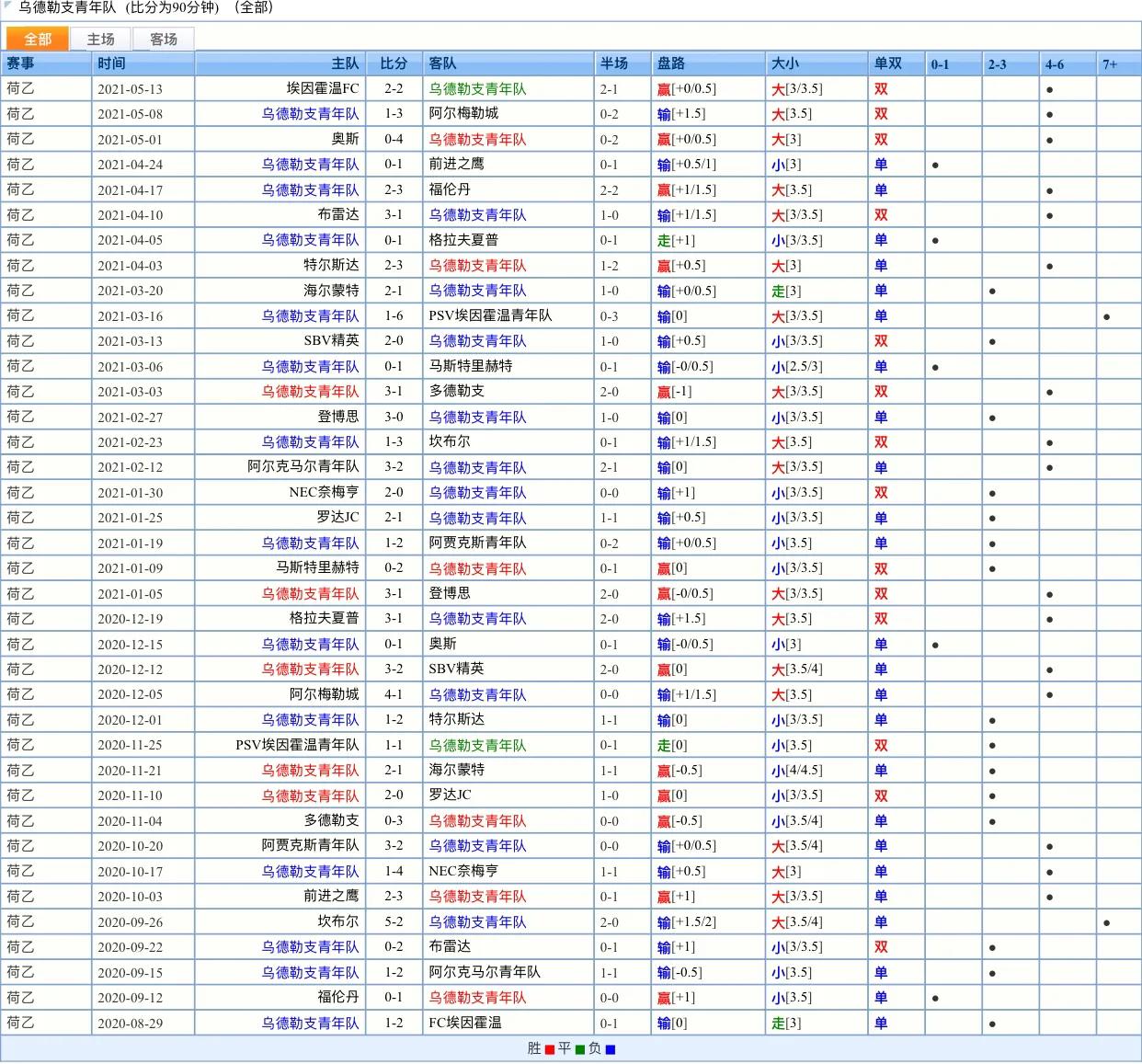The height and width of the screenshot is (1064, 1142).
Task: Click the 半场 column header
Action: [614, 63]
